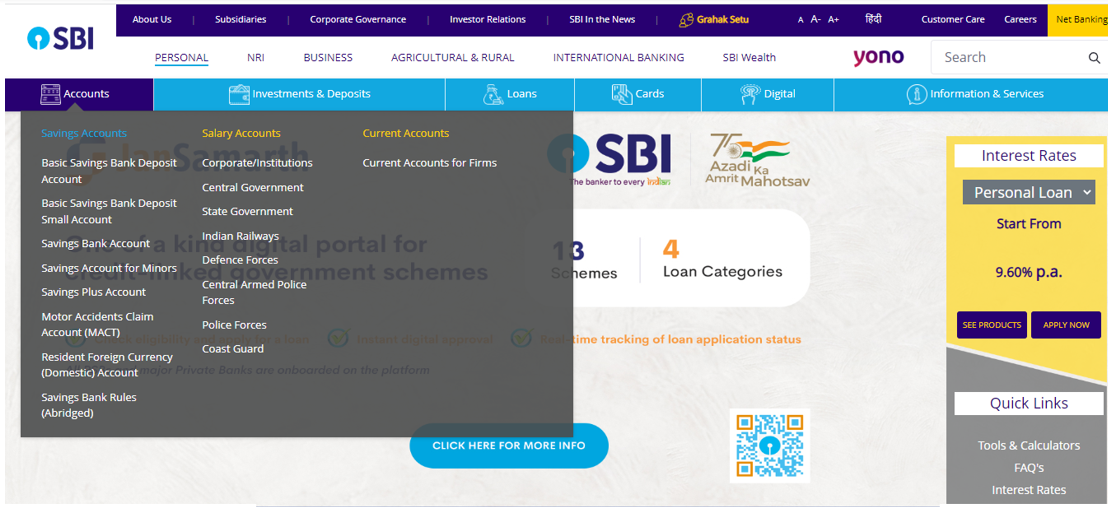
Task: Open Investments & Deposits menu
Action: click(299, 94)
